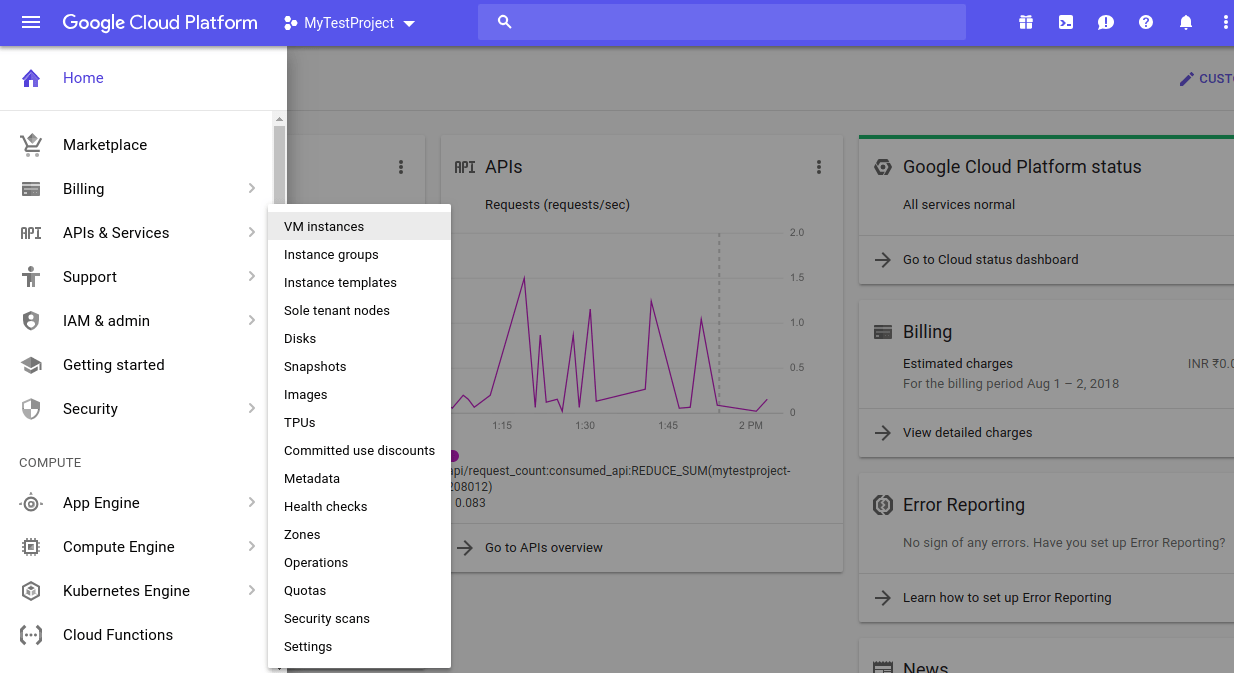Open Security scans submenu entry

point(359,619)
